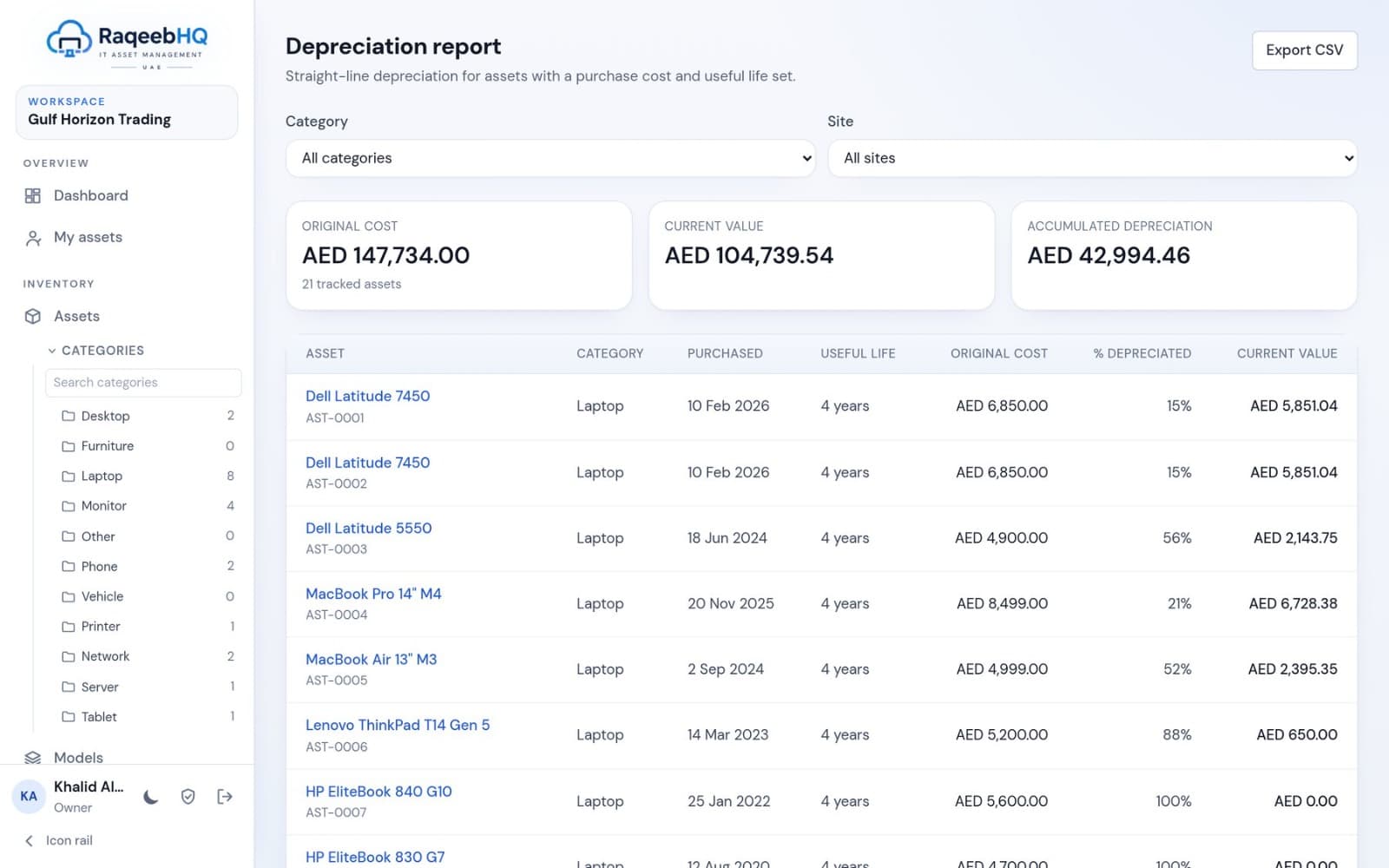This screenshot has height=868, width=1389.
Task: Open My assets menu item
Action: pyautogui.click(x=127, y=238)
